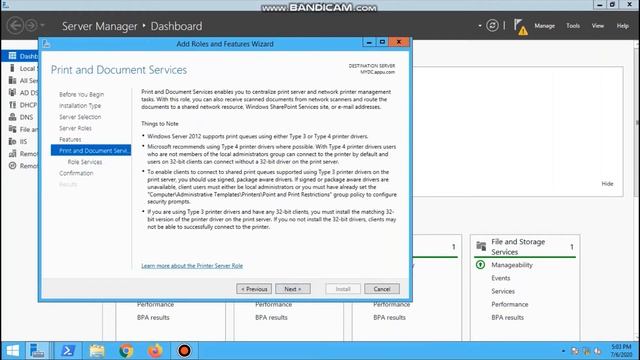
Task: Click the Installation Type wizard step
Action: pos(80,106)
